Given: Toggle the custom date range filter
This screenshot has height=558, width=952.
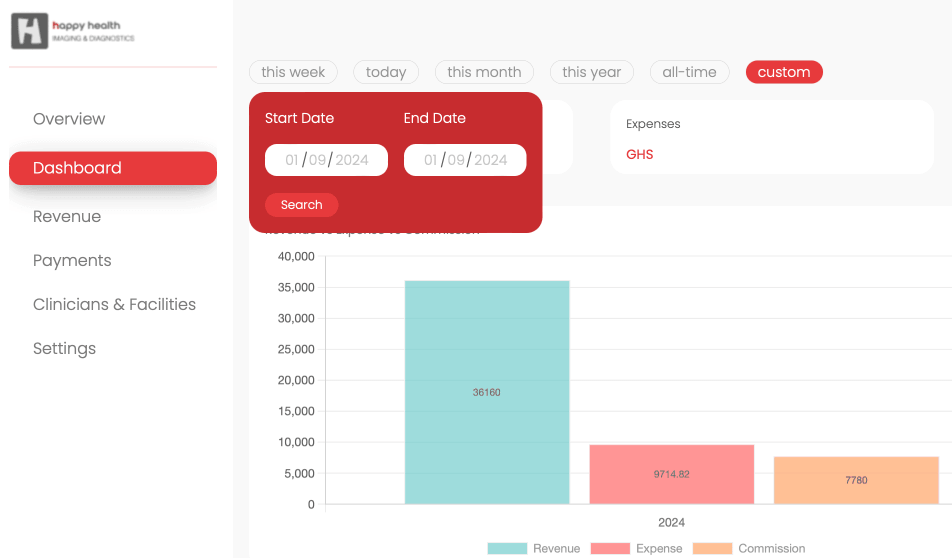Looking at the screenshot, I should [784, 72].
